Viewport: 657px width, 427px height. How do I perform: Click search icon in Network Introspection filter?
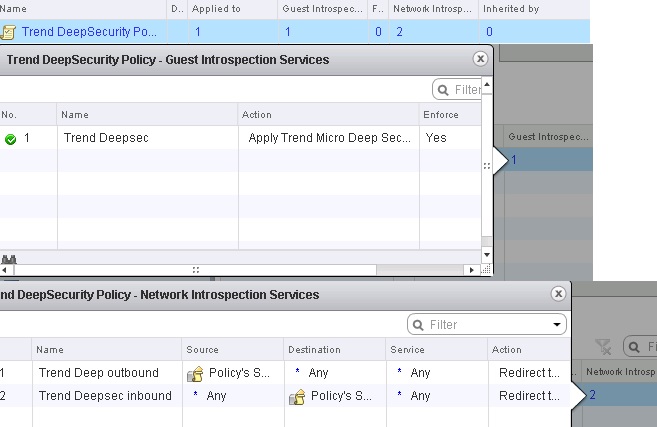tap(418, 325)
